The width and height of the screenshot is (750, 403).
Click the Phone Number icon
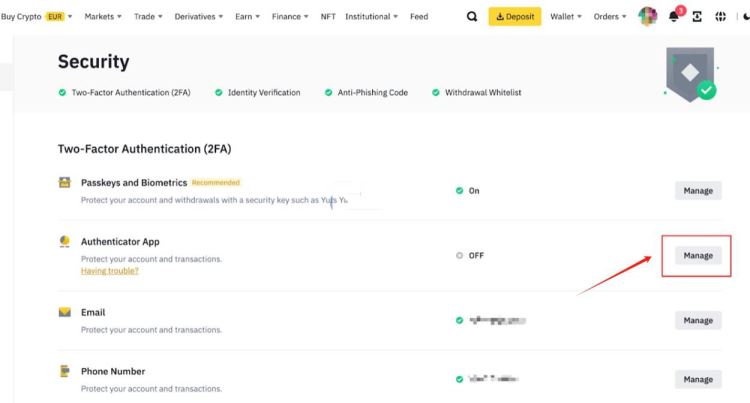pyautogui.click(x=65, y=371)
